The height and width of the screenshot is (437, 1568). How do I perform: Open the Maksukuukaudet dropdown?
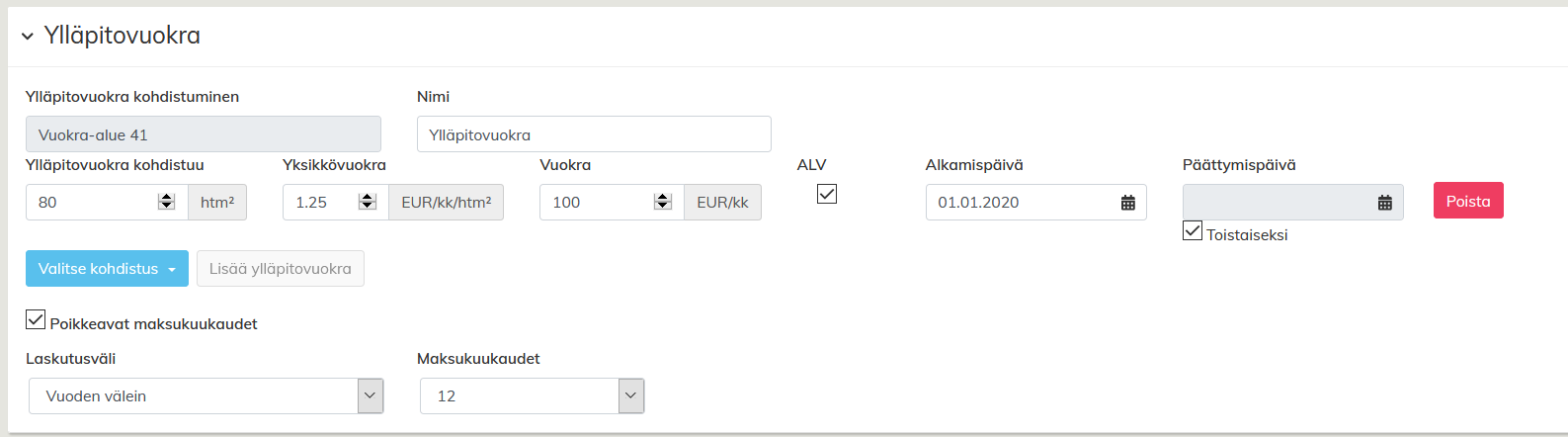[x=532, y=396]
